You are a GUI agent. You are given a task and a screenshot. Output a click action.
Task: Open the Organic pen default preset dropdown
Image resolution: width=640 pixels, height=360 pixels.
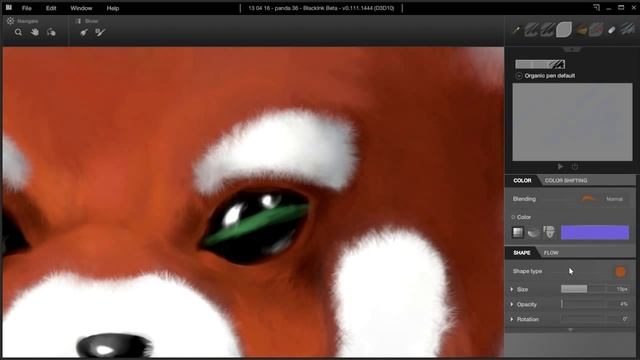[519, 76]
